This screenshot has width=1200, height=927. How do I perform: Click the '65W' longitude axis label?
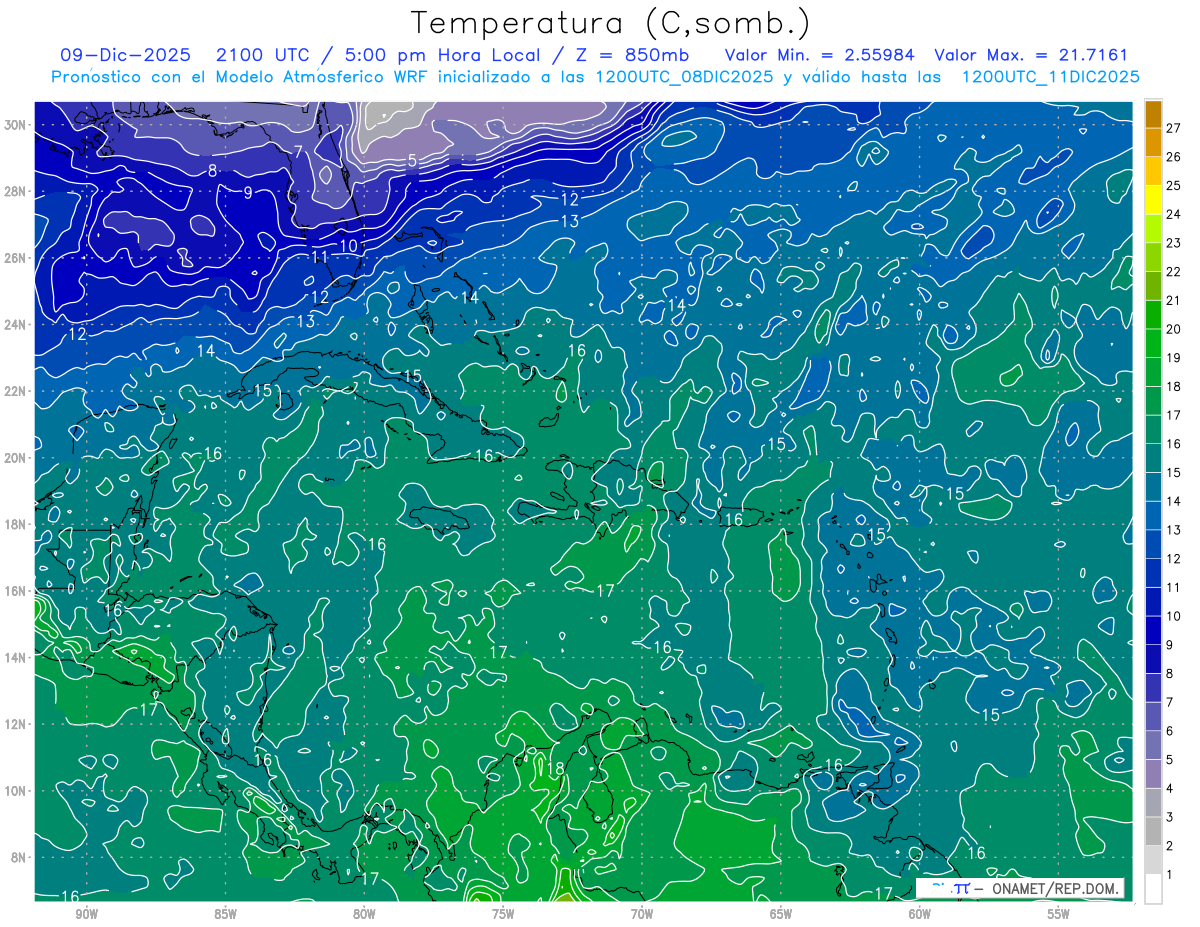(781, 914)
